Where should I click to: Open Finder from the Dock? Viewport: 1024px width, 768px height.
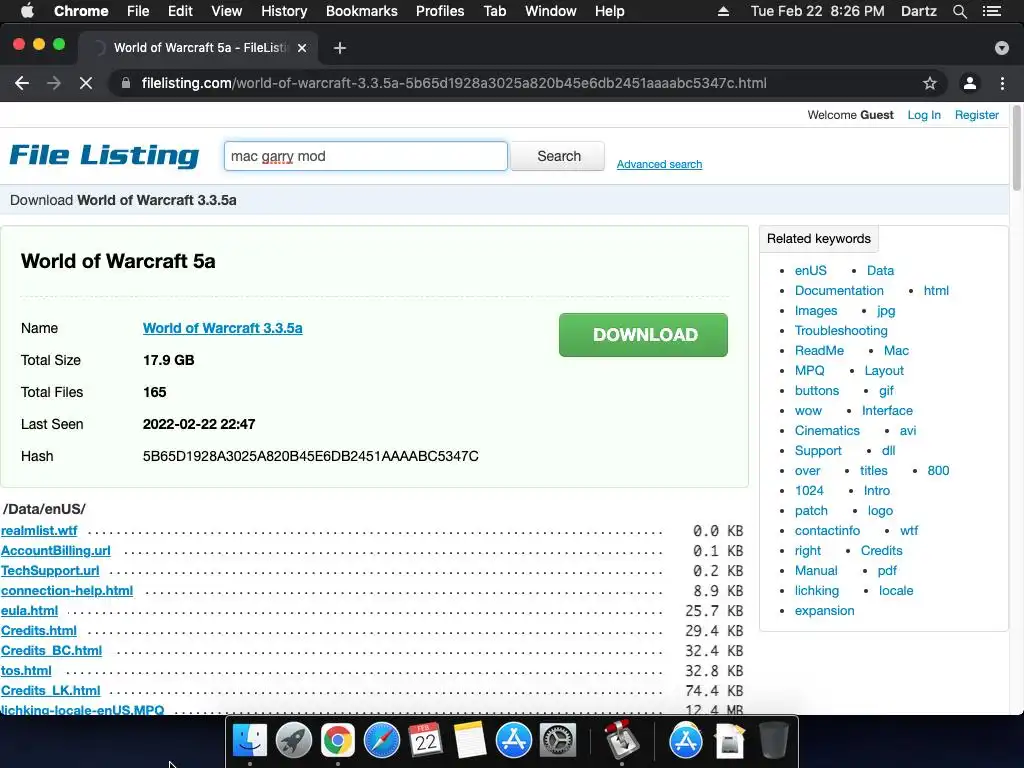(250, 741)
